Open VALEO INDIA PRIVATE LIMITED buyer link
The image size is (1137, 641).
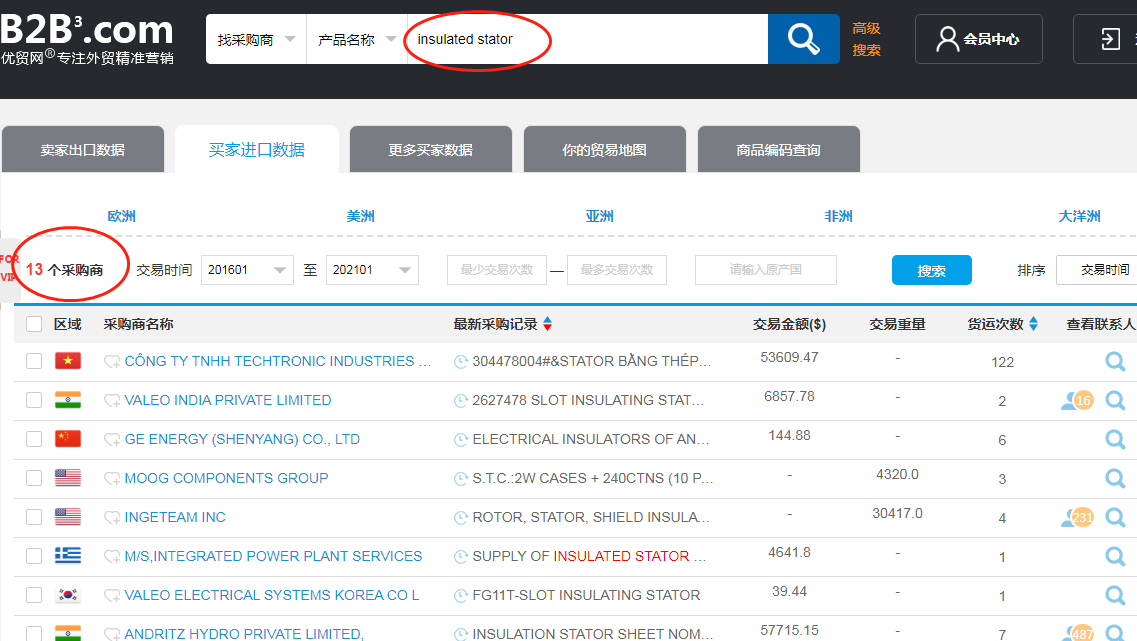(x=228, y=400)
